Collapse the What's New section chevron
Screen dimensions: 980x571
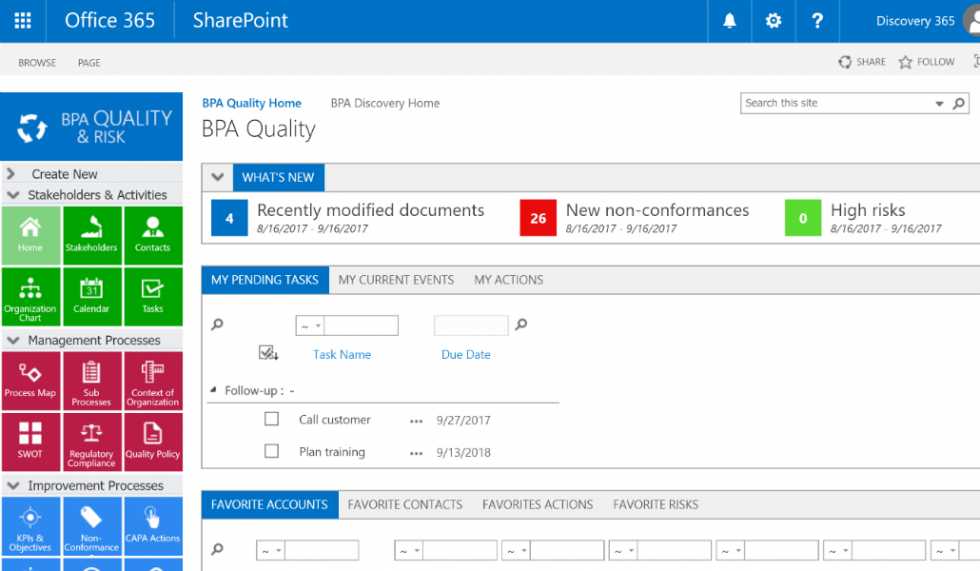pos(217,177)
